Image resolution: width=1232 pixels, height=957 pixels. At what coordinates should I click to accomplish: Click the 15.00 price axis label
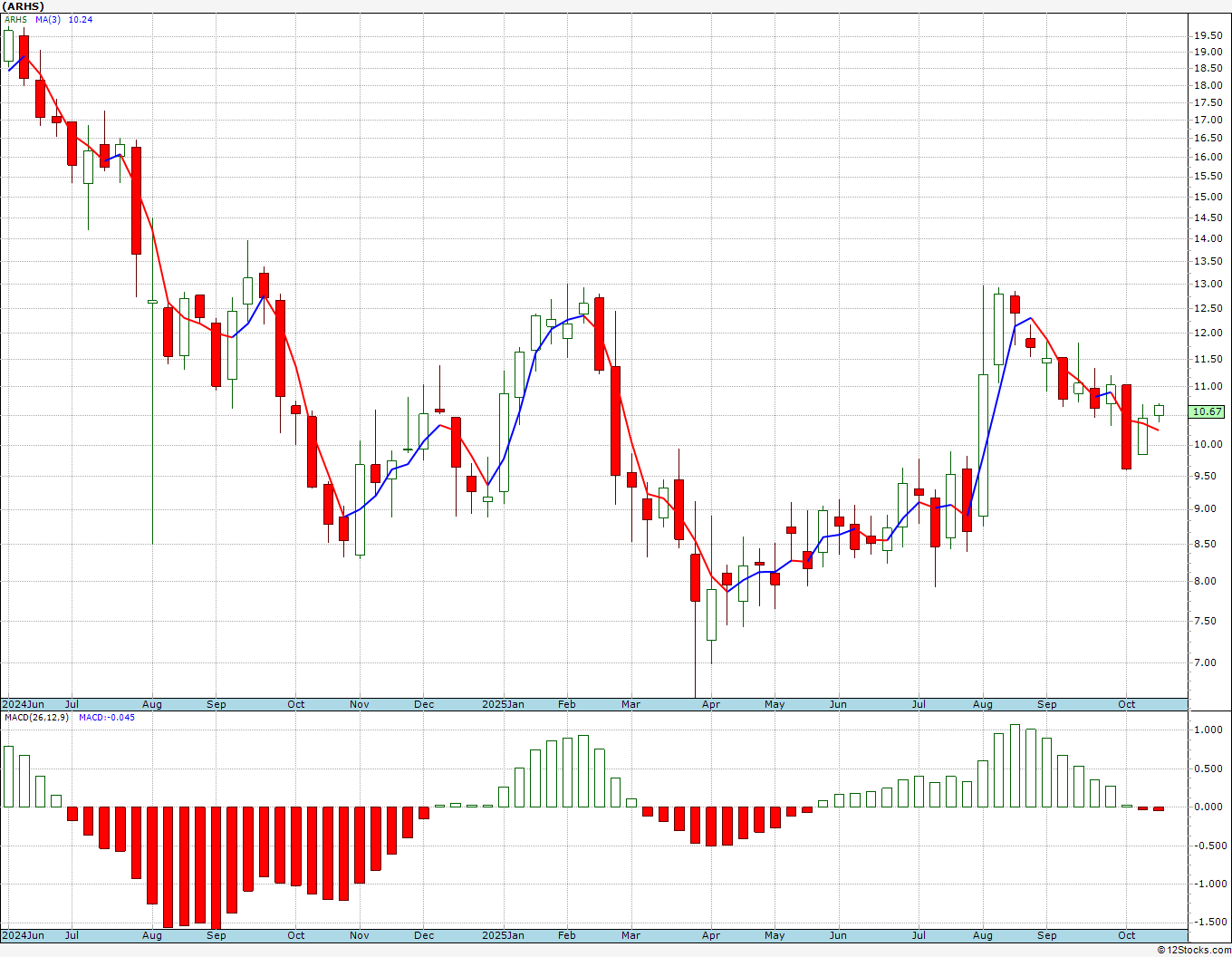tap(1208, 197)
